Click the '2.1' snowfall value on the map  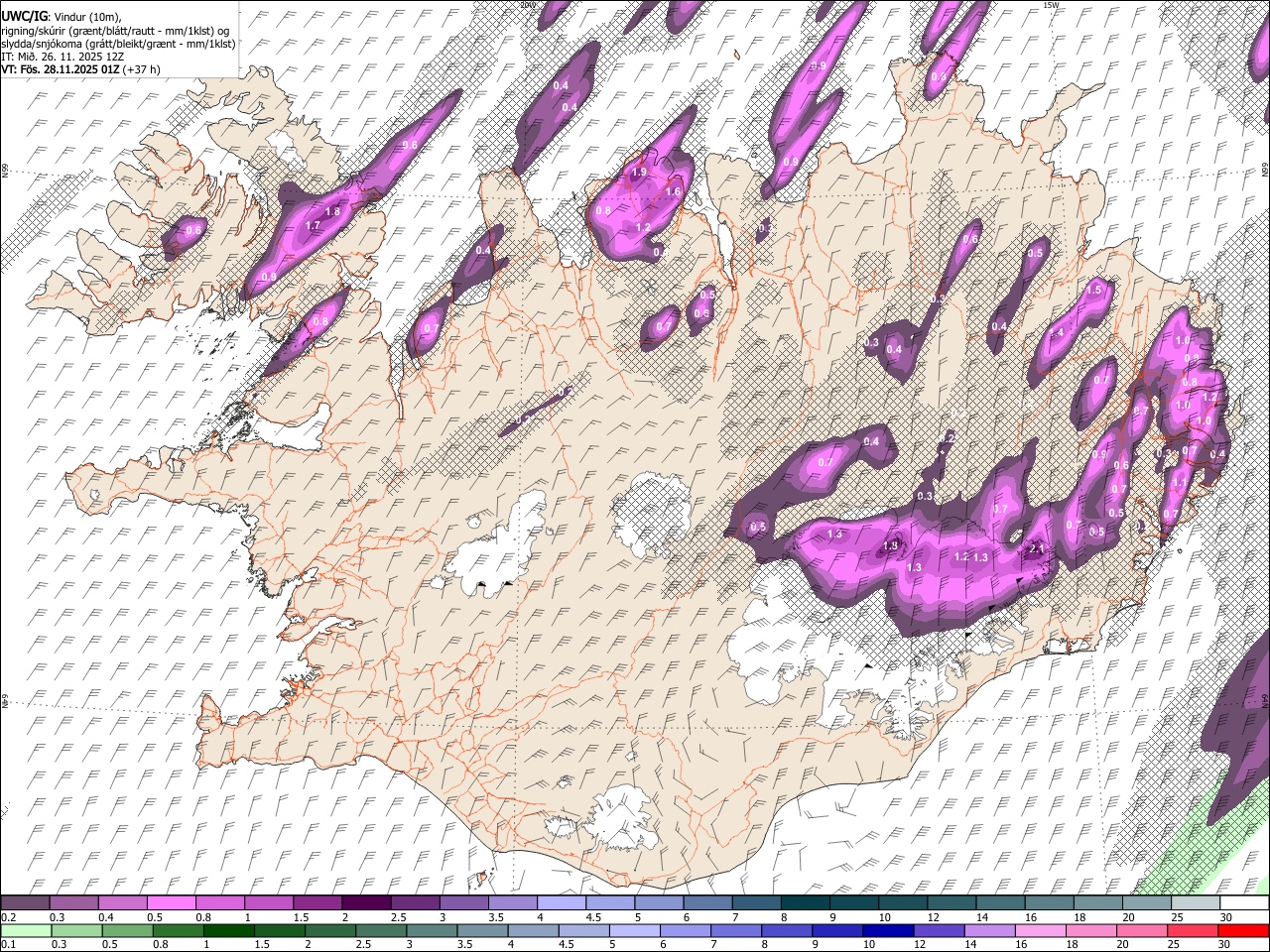click(x=1037, y=548)
